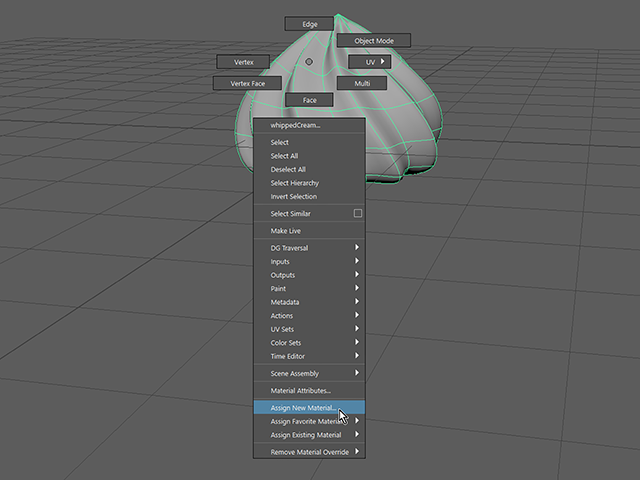Expand the UV Sets submenu
The image size is (640, 480).
pos(309,329)
